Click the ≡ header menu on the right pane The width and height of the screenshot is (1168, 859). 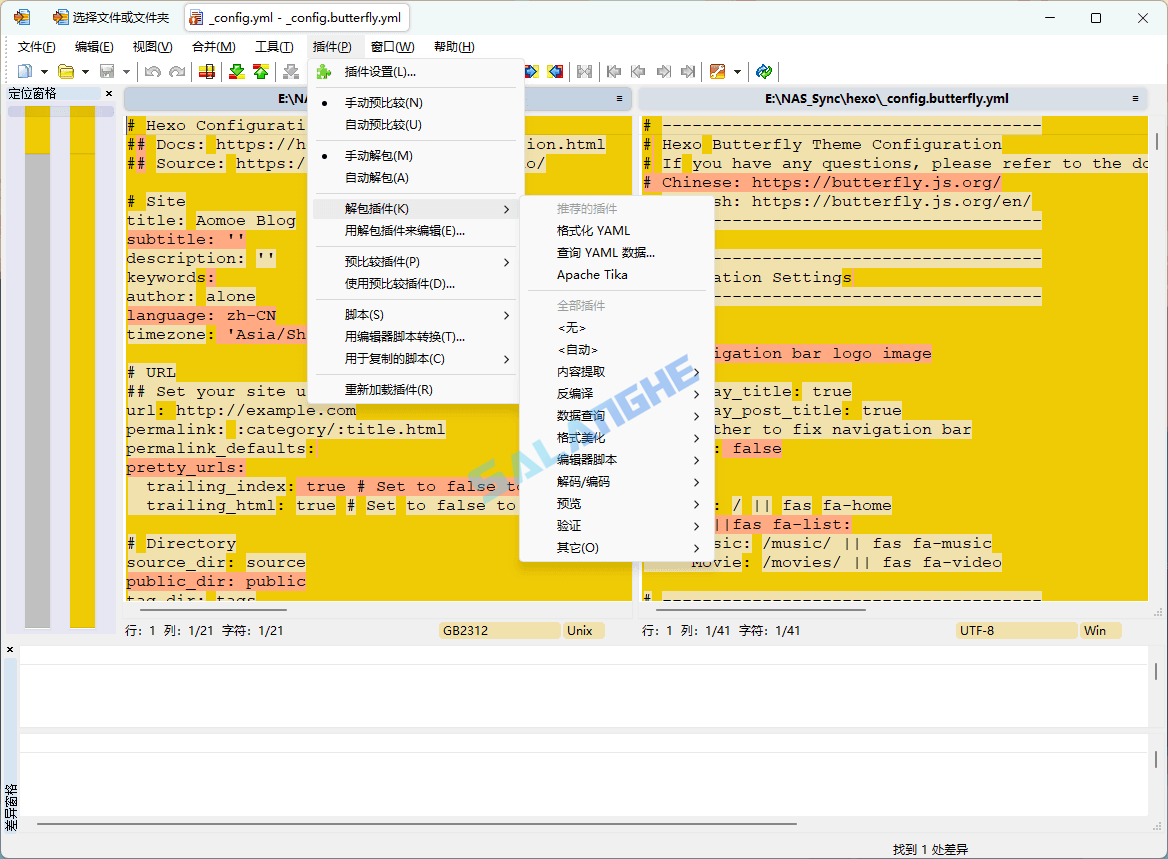click(x=1135, y=98)
